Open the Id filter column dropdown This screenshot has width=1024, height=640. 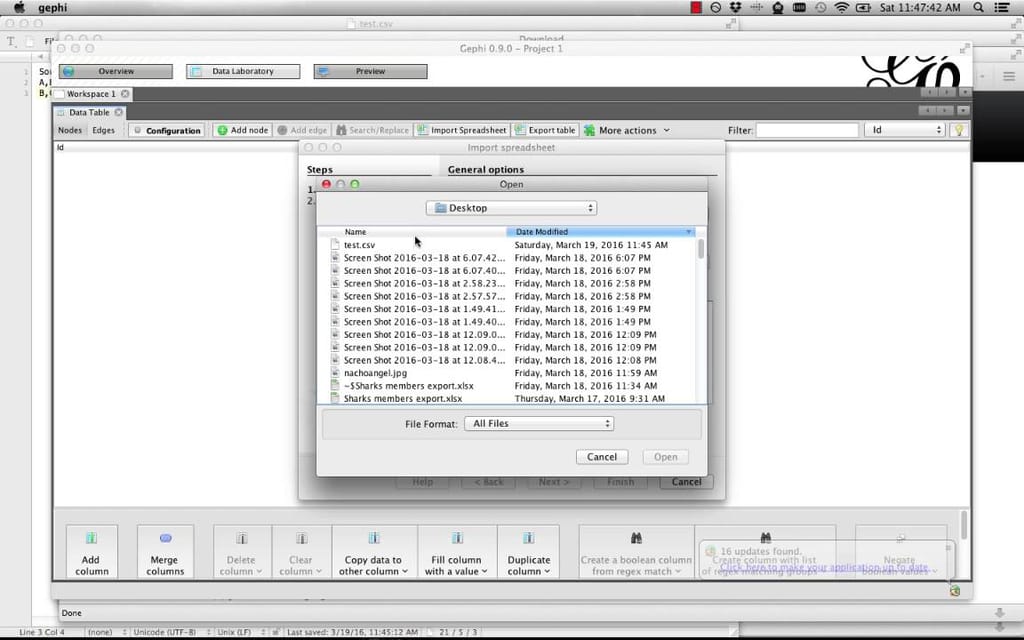click(905, 130)
